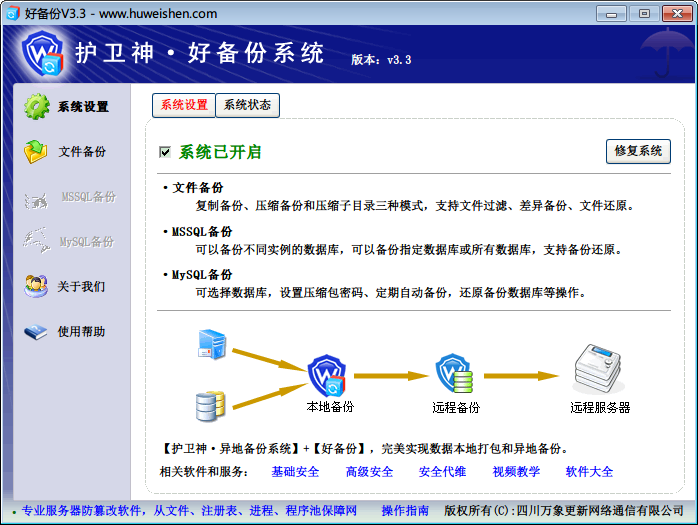Viewport: 698px width, 525px height.
Task: Open the 安全代维 link
Action: pyautogui.click(x=442, y=472)
